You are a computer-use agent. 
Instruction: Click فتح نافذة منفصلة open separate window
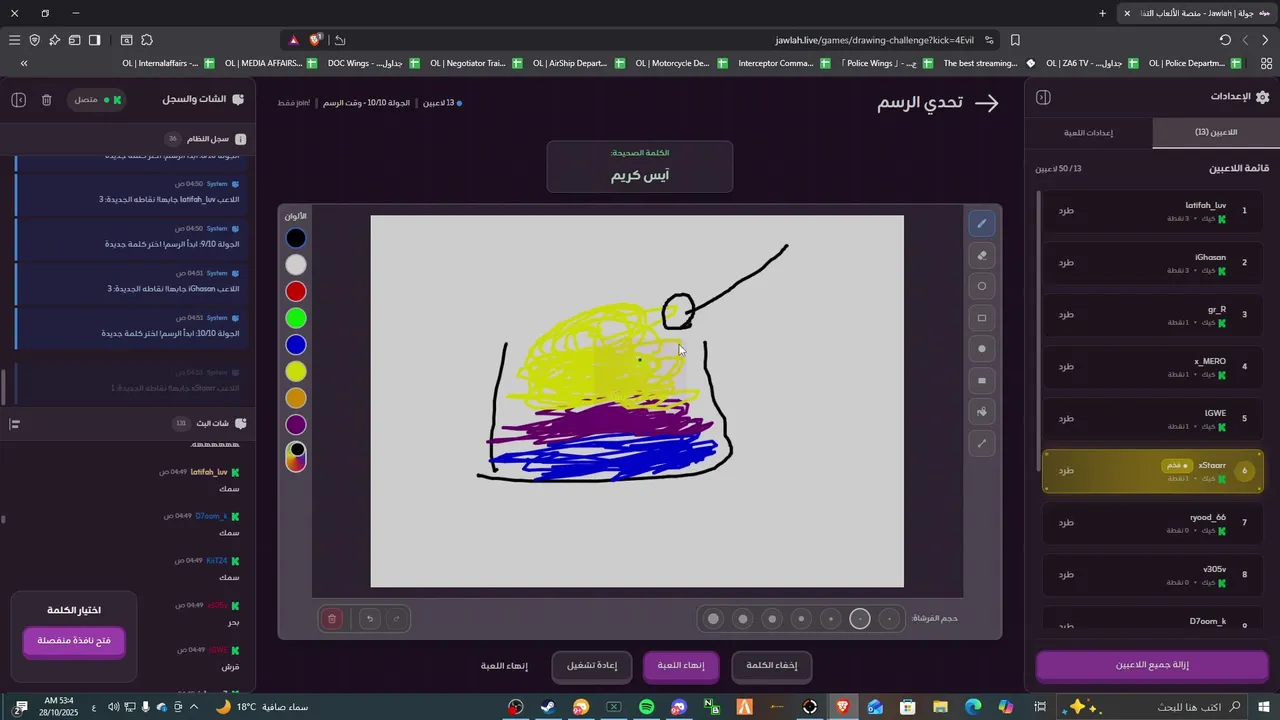[74, 641]
